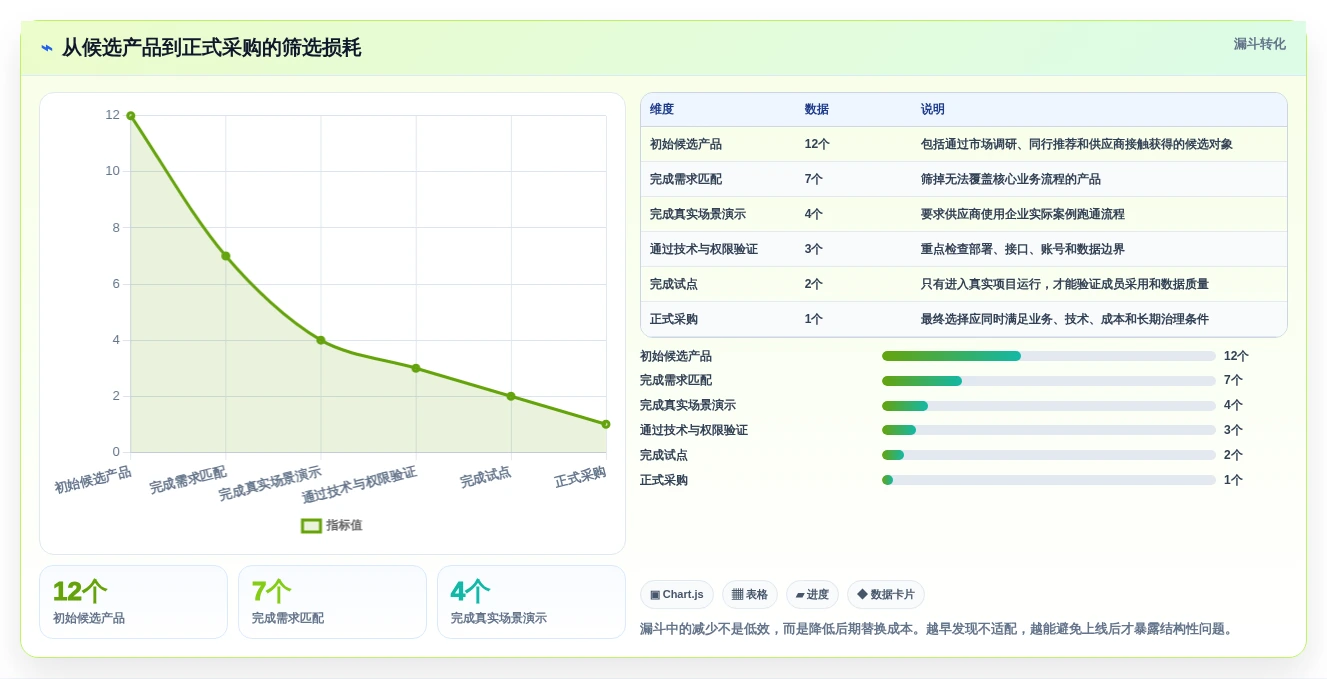Click the 7个 完成需求匹配 stat card
The image size is (1327, 679).
point(332,602)
